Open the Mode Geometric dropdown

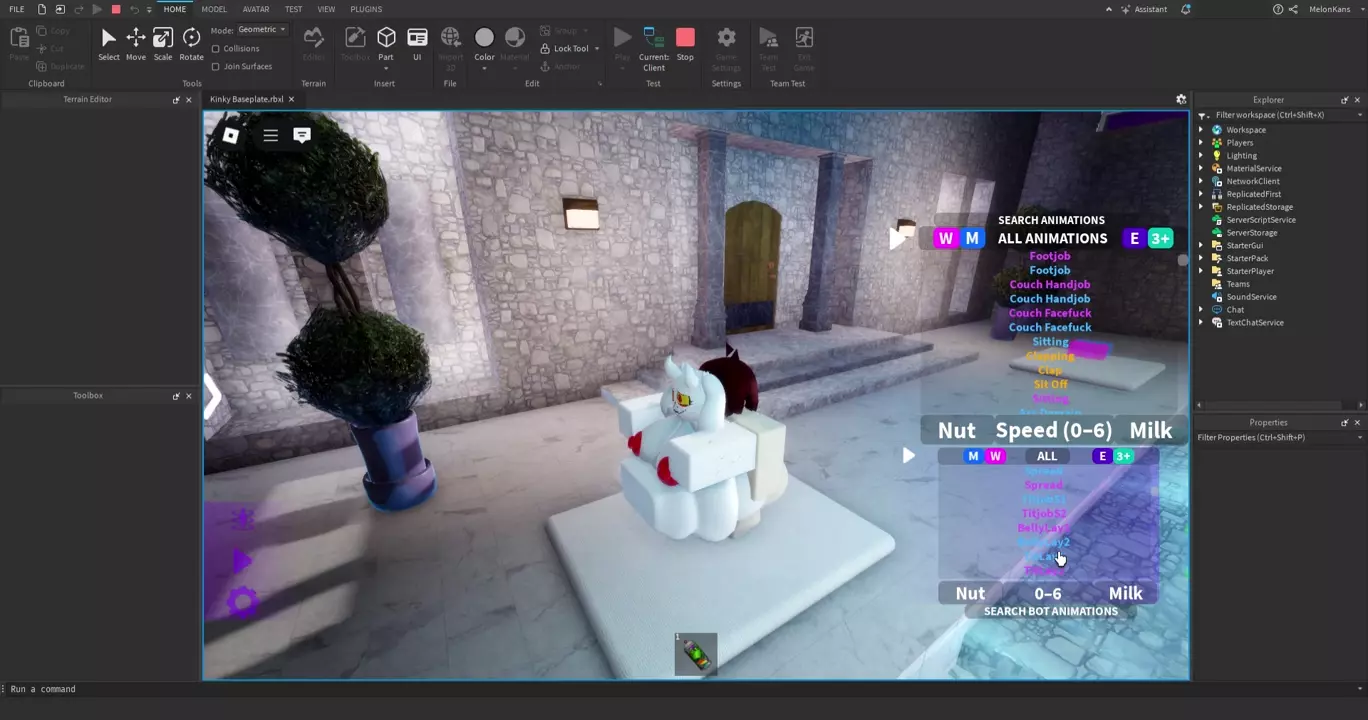(262, 30)
